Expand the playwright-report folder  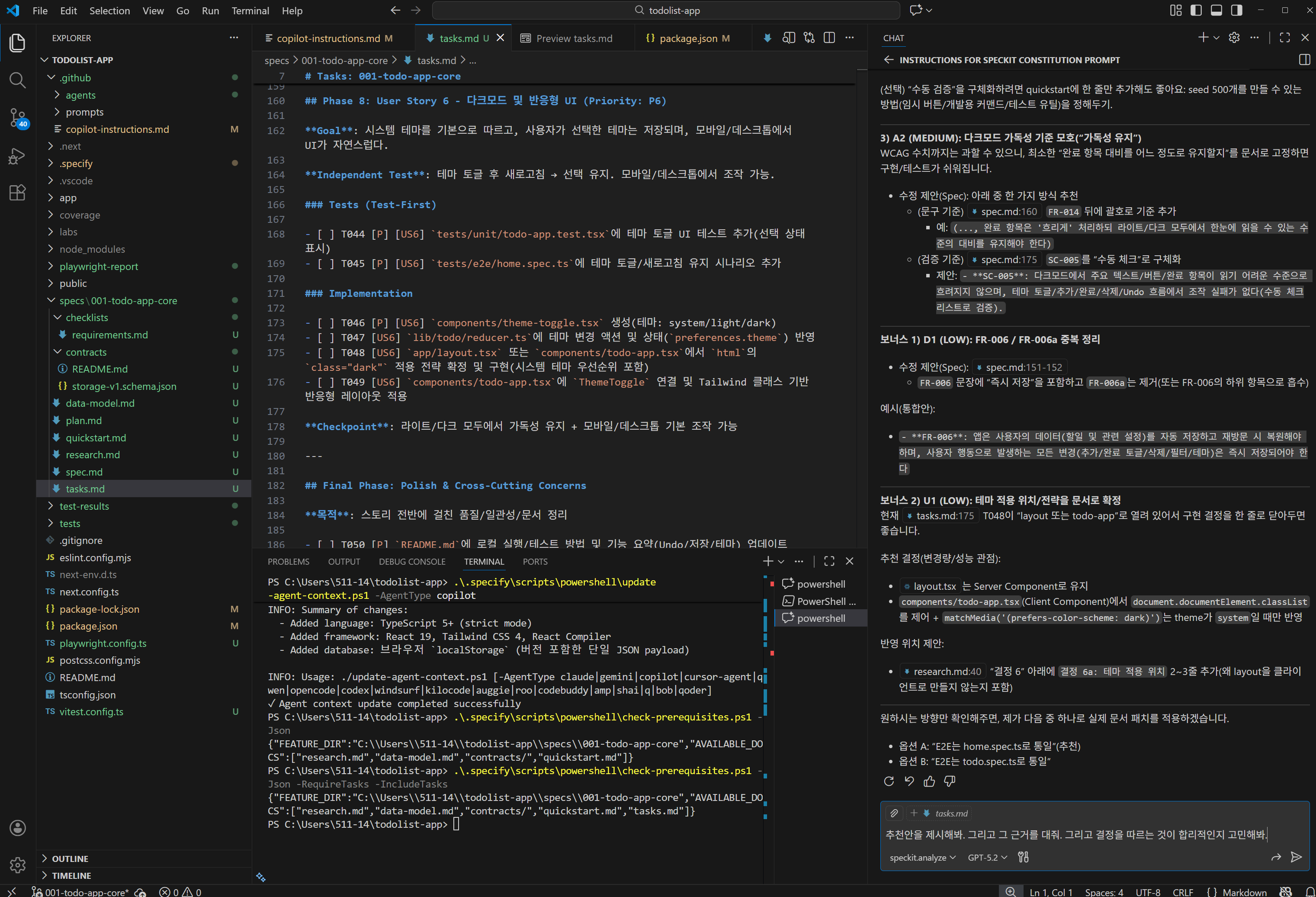coord(99,266)
